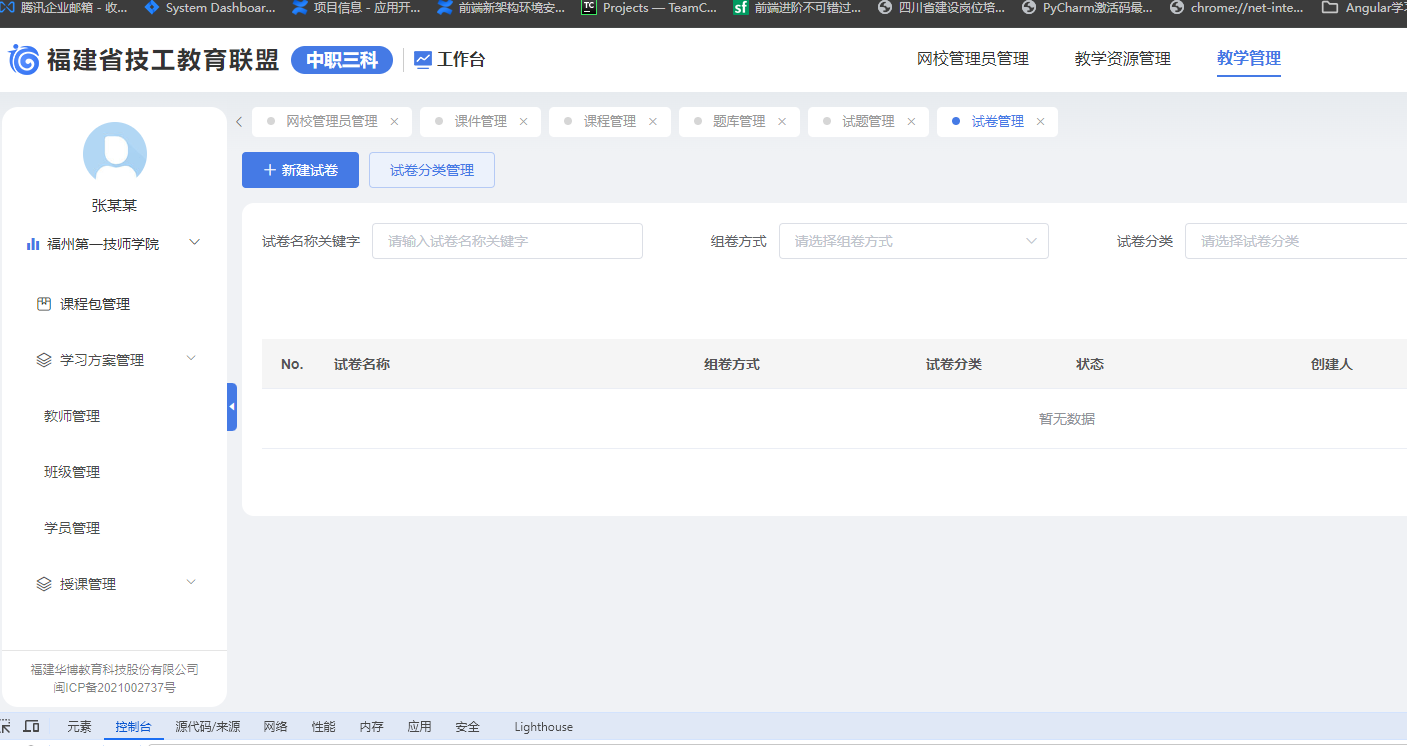Open the DevTools 网络 tab

[275, 727]
